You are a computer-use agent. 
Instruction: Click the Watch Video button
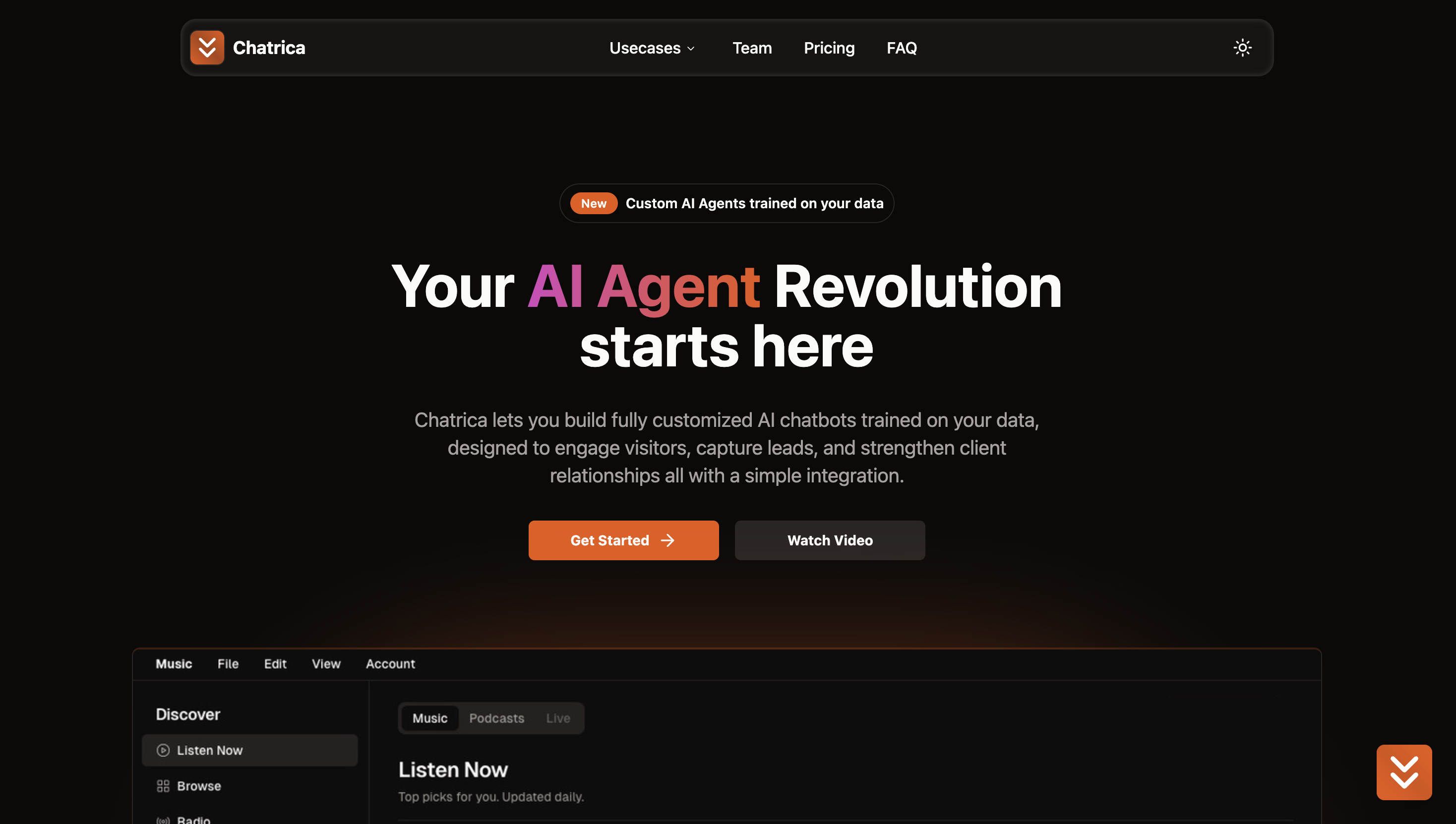point(830,540)
